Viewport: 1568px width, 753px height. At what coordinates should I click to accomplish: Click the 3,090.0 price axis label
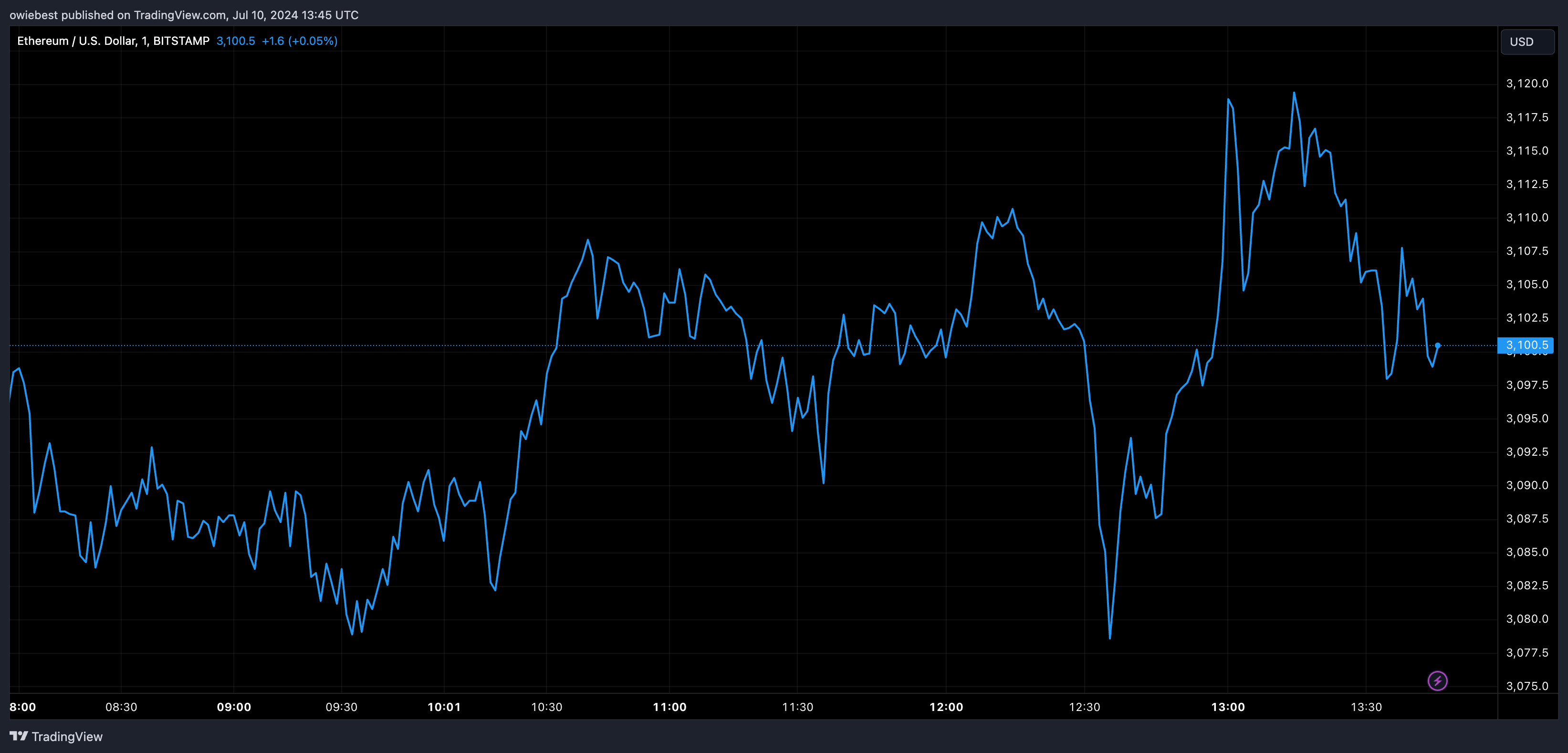pyautogui.click(x=1526, y=485)
